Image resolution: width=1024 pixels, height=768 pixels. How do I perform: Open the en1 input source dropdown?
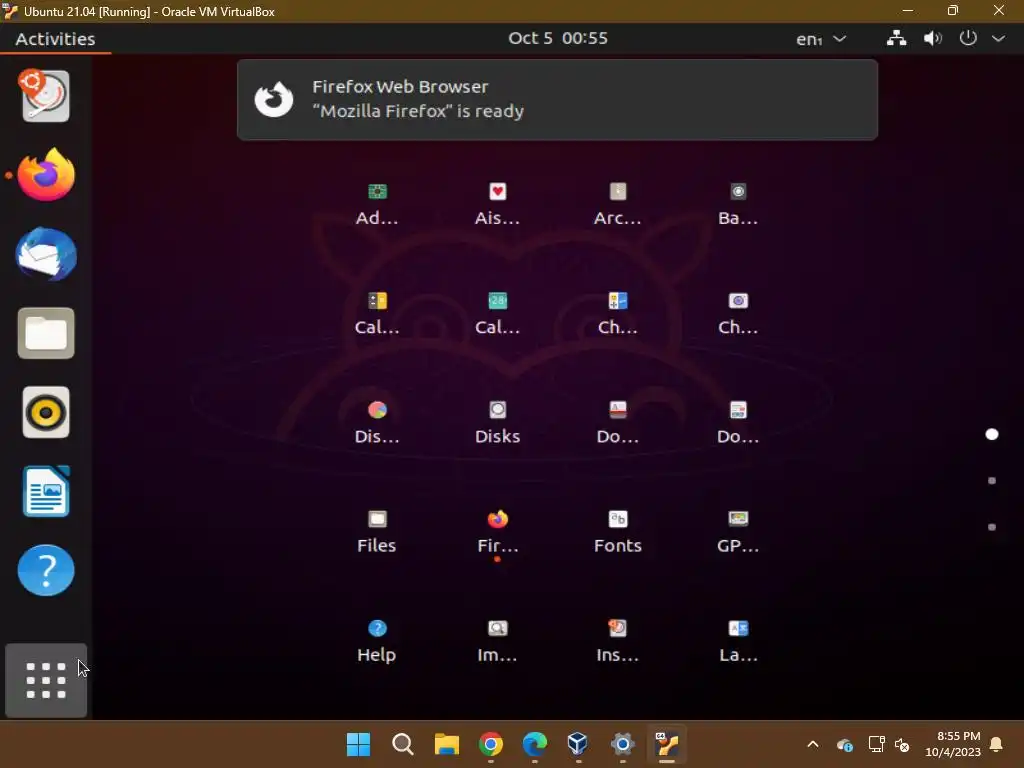click(x=821, y=39)
